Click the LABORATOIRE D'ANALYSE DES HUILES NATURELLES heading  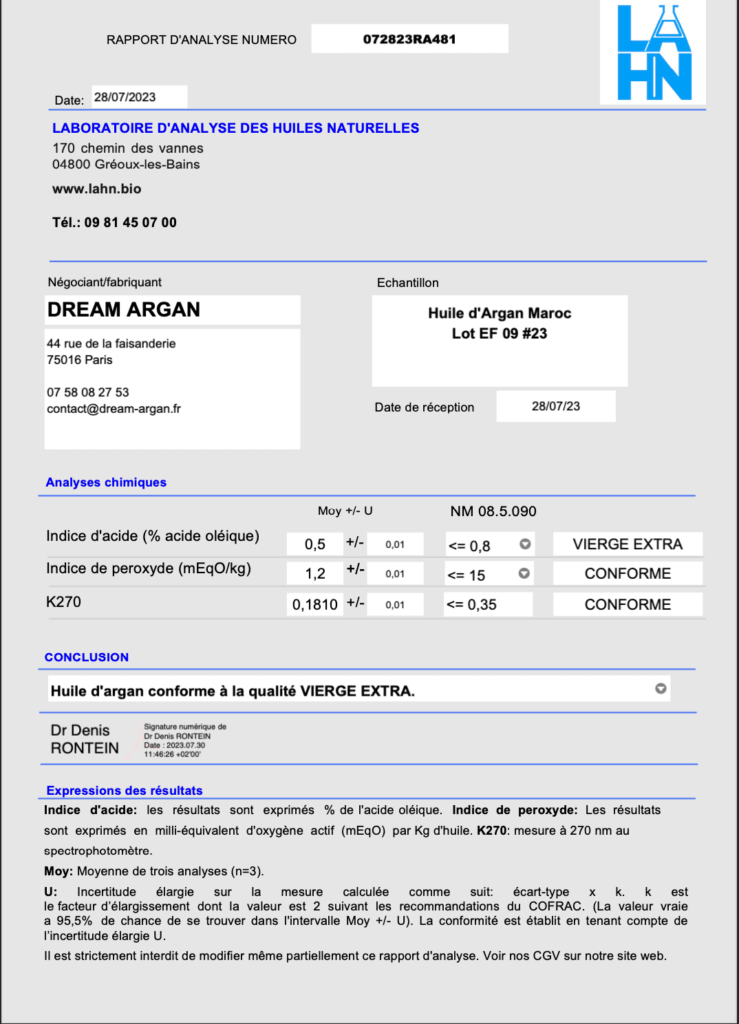click(236, 128)
